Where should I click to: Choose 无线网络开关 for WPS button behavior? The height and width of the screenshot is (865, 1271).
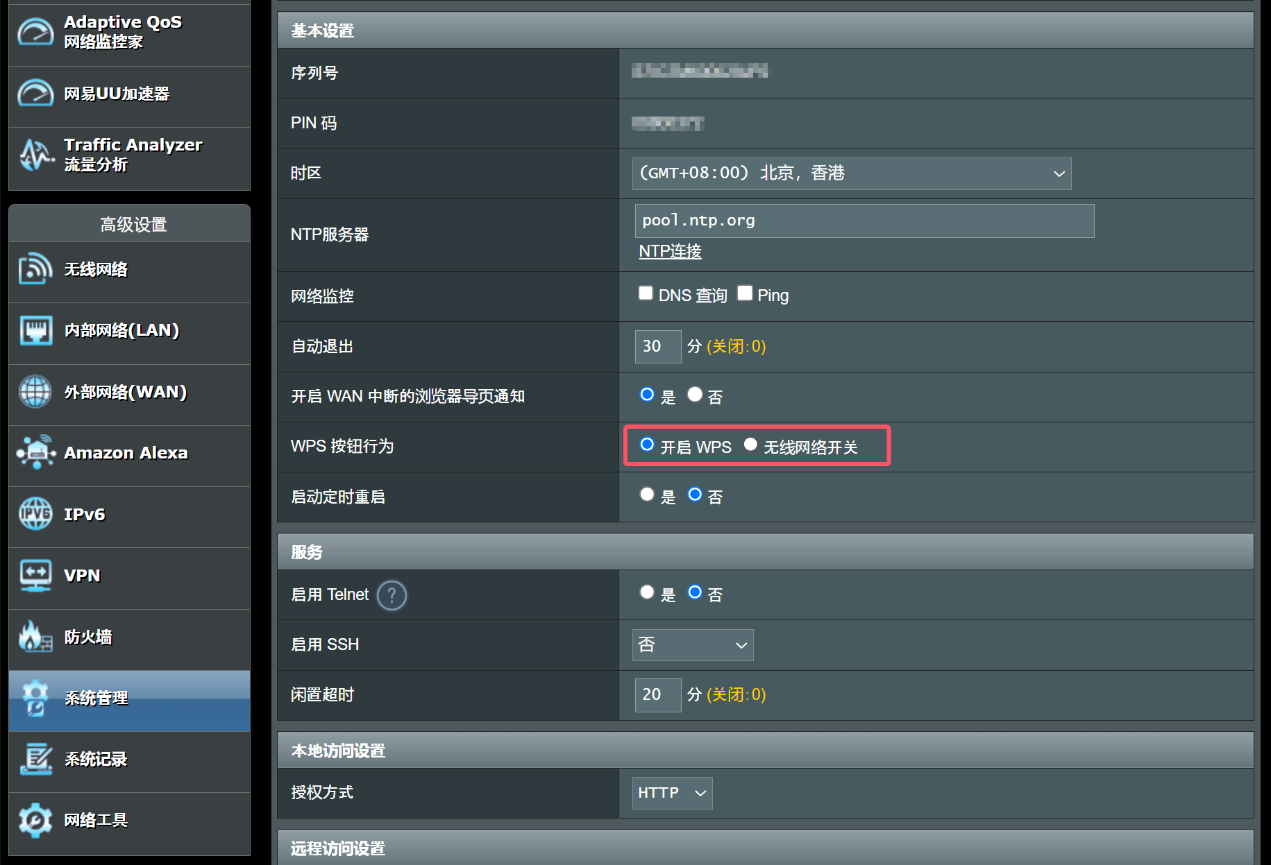(x=751, y=445)
